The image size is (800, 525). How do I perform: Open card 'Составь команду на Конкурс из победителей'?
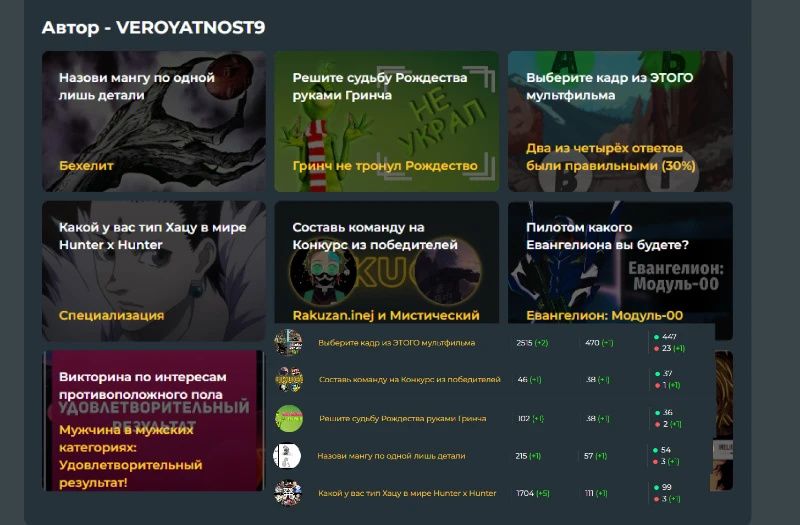coord(387,262)
